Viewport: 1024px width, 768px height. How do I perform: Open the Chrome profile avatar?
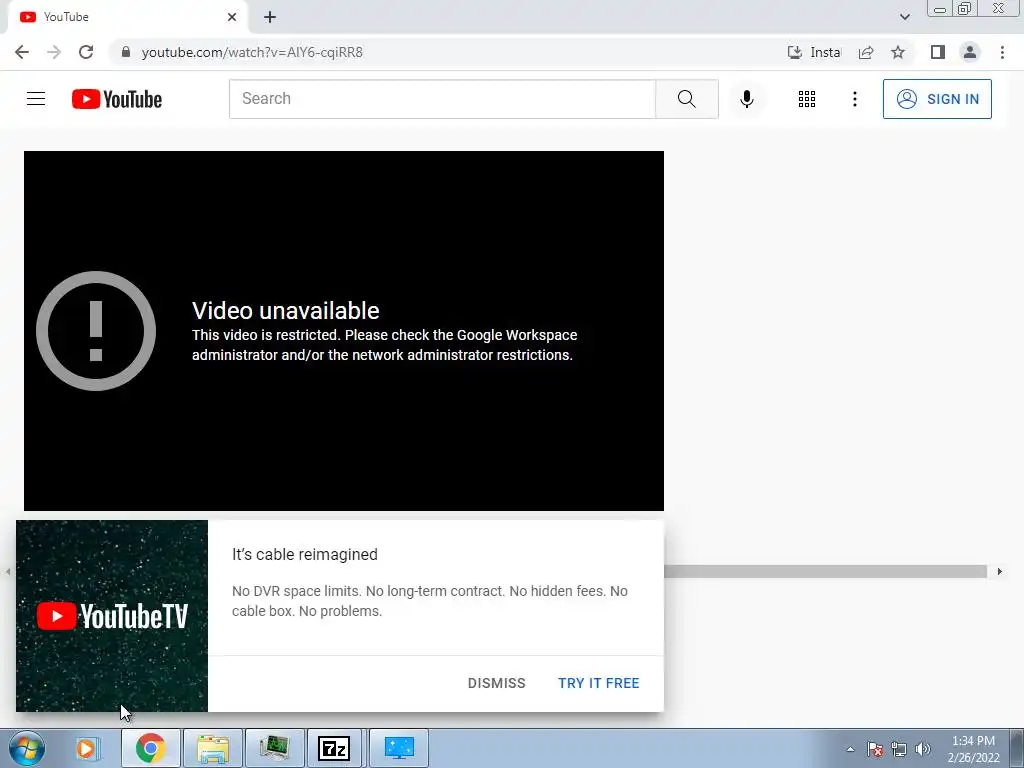tap(970, 52)
